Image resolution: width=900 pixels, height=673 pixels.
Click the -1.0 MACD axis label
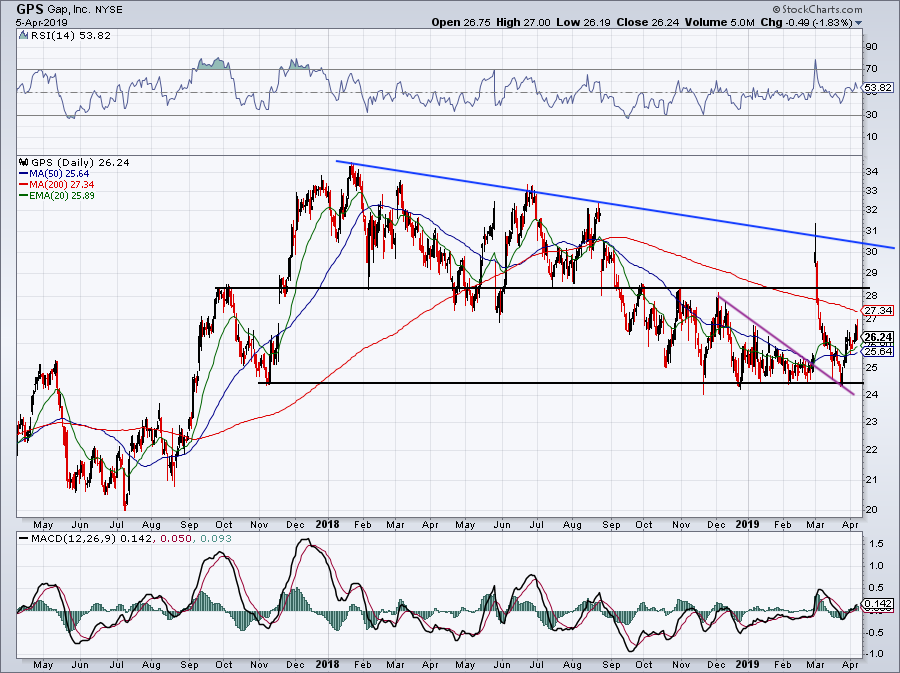pyautogui.click(x=874, y=654)
